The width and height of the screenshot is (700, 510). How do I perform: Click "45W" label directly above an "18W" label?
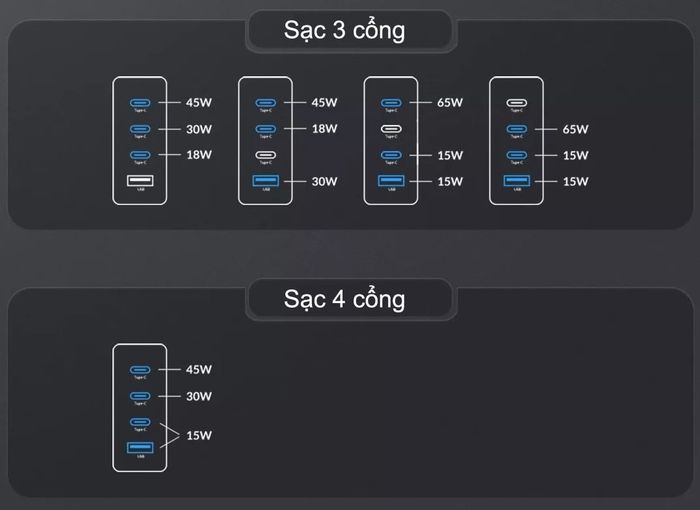pos(324,103)
